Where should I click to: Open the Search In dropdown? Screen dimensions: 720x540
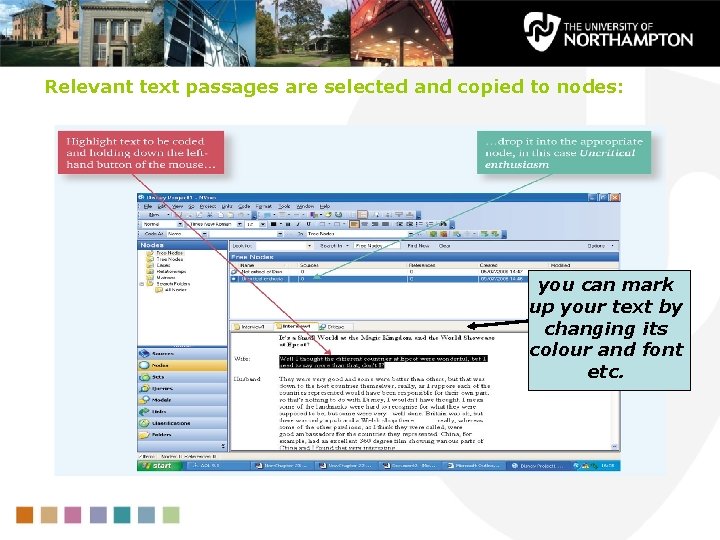[x=334, y=246]
